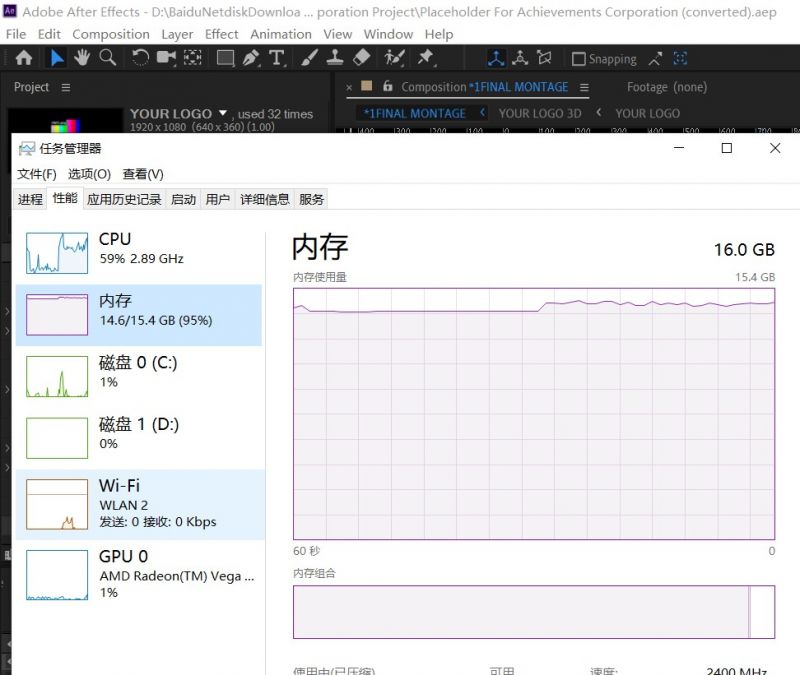Screen dimensions: 800x675
Task: Select the *1FINAL MONTAGE breadcrumb tab
Action: [414, 113]
